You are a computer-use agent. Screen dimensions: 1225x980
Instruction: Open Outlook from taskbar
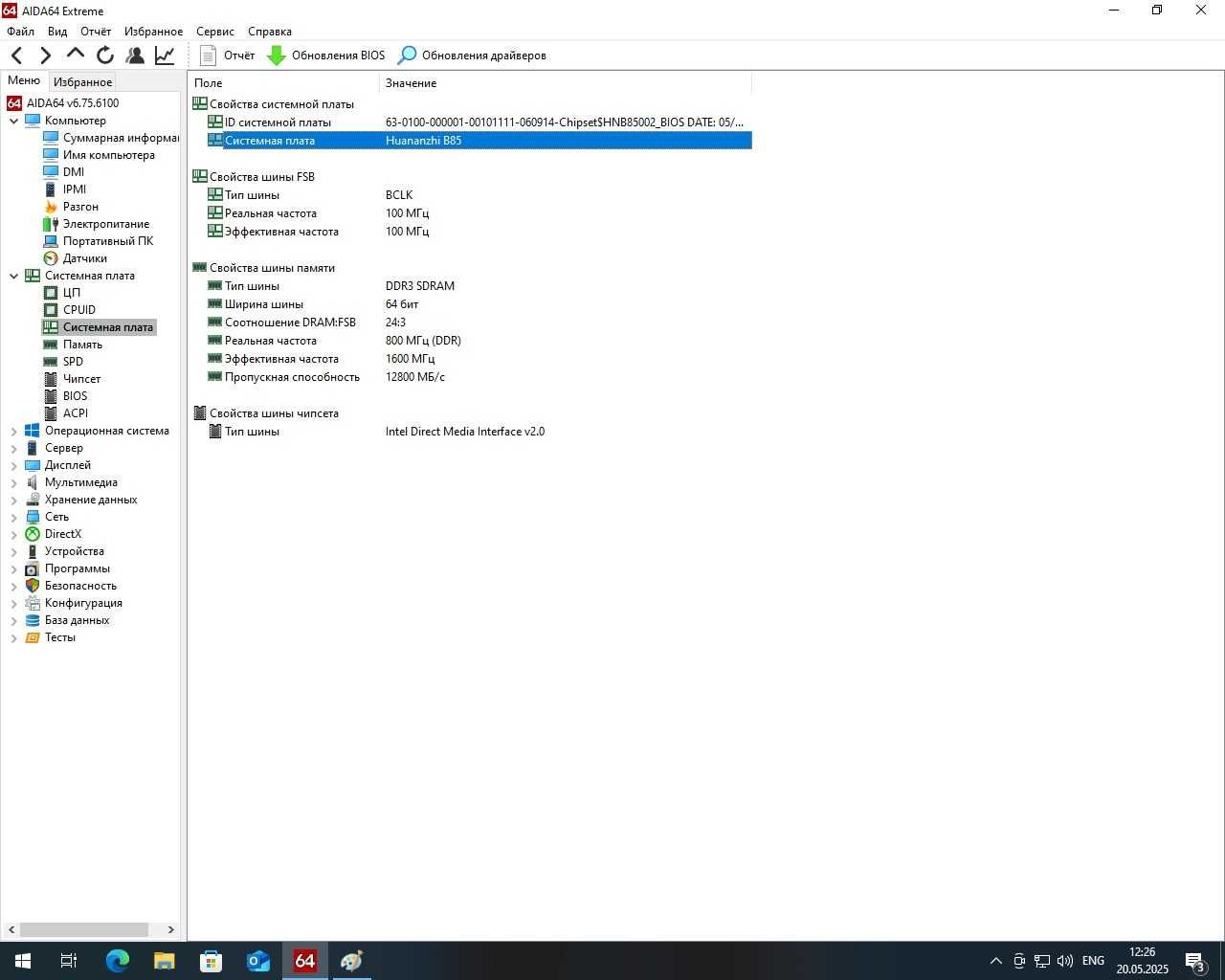258,961
